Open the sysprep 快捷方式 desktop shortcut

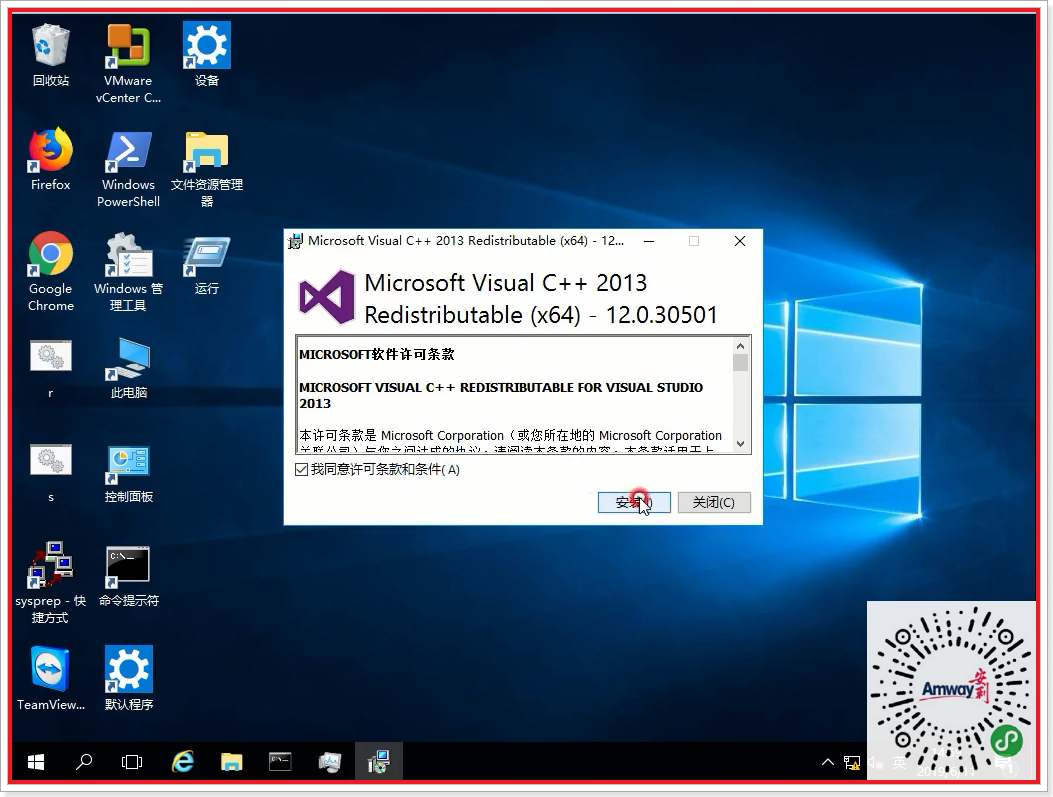click(x=50, y=583)
